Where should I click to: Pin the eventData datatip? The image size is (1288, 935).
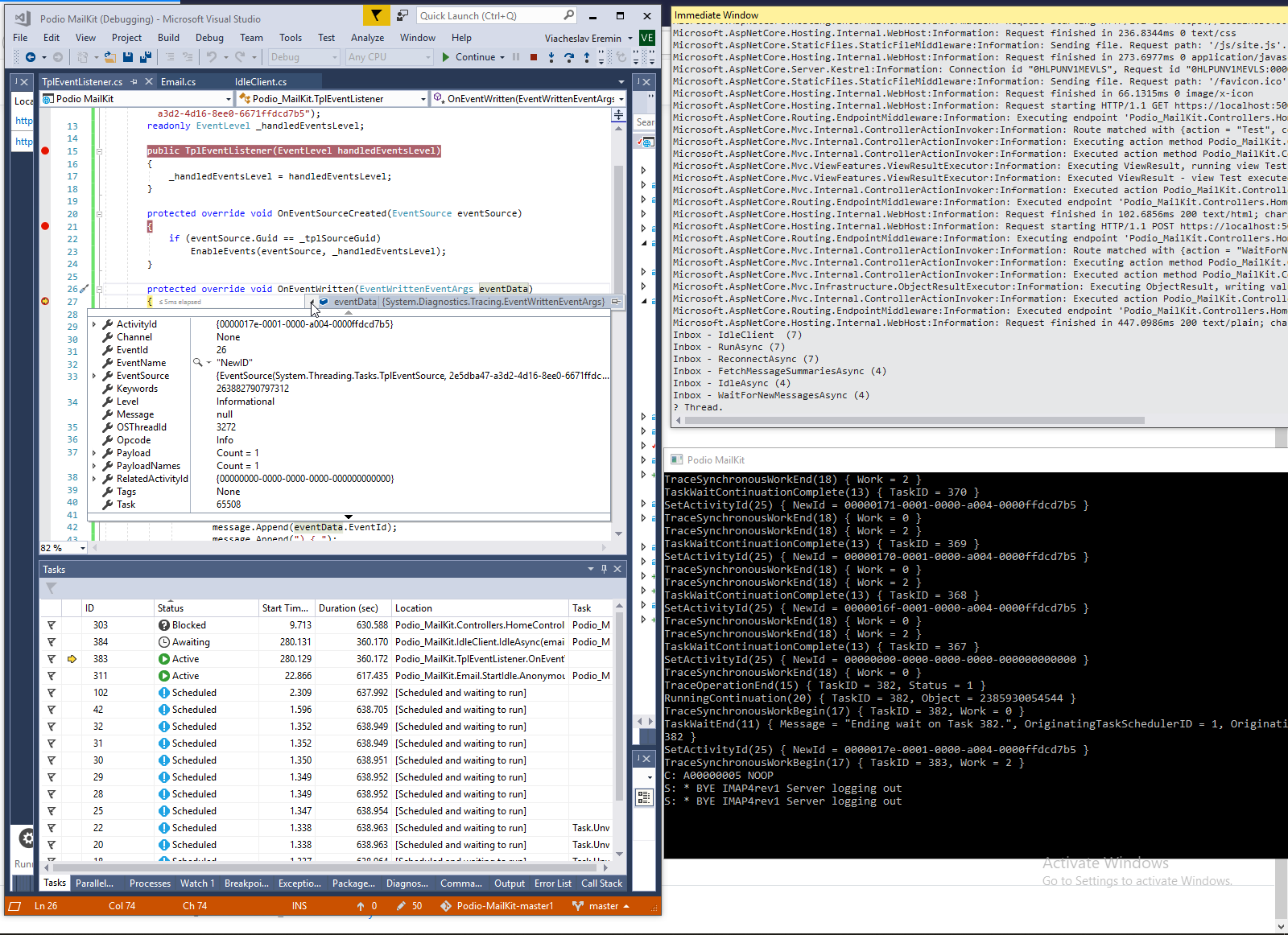tap(616, 302)
